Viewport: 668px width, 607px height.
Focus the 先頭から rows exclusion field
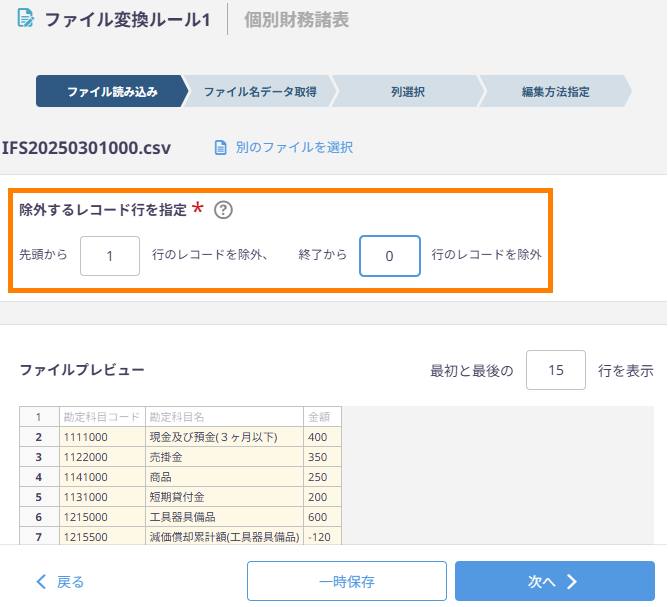110,256
